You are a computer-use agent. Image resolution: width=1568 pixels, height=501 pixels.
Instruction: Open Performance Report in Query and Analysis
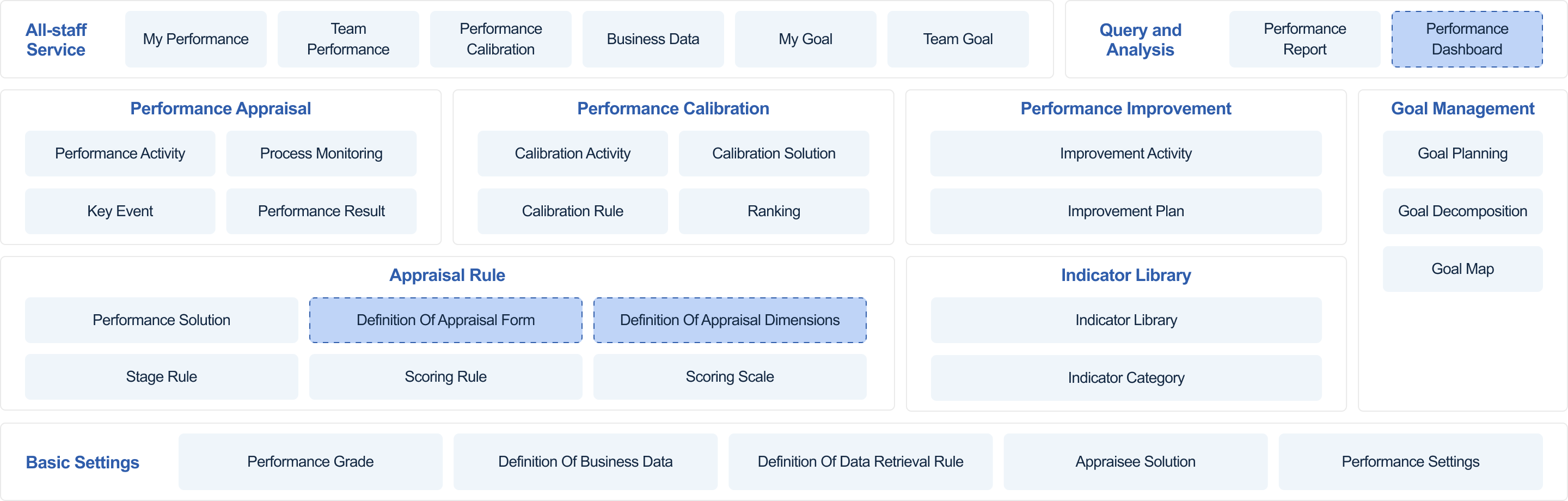(1304, 39)
